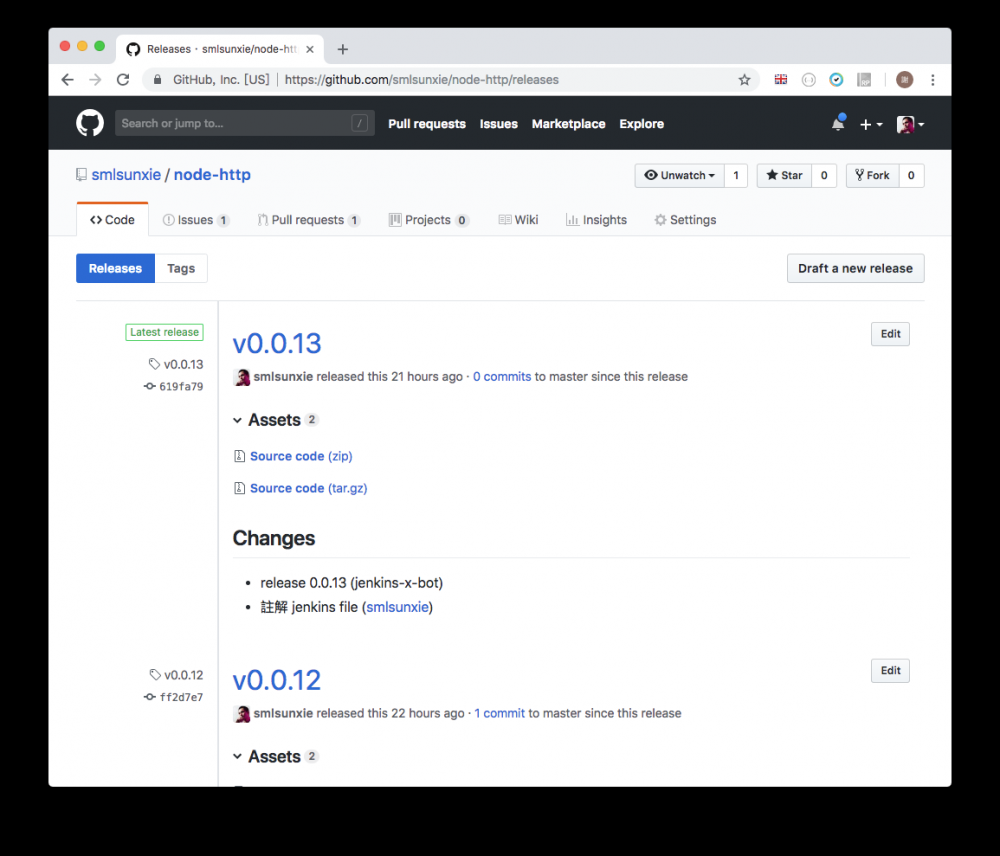Image resolution: width=1000 pixels, height=856 pixels.
Task: Open the Insights tab
Action: pyautogui.click(x=596, y=220)
